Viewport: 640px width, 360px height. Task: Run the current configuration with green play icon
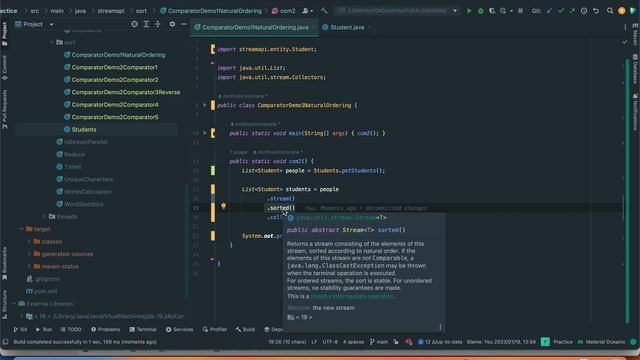469,11
